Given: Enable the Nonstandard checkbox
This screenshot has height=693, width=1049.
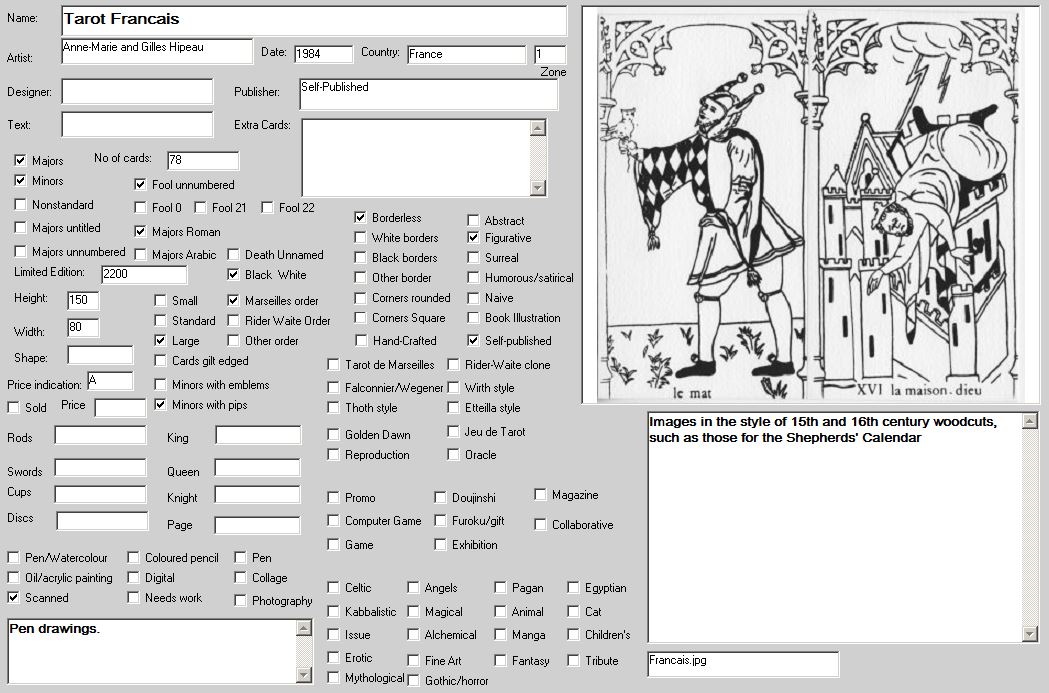Looking at the screenshot, I should click(x=21, y=205).
